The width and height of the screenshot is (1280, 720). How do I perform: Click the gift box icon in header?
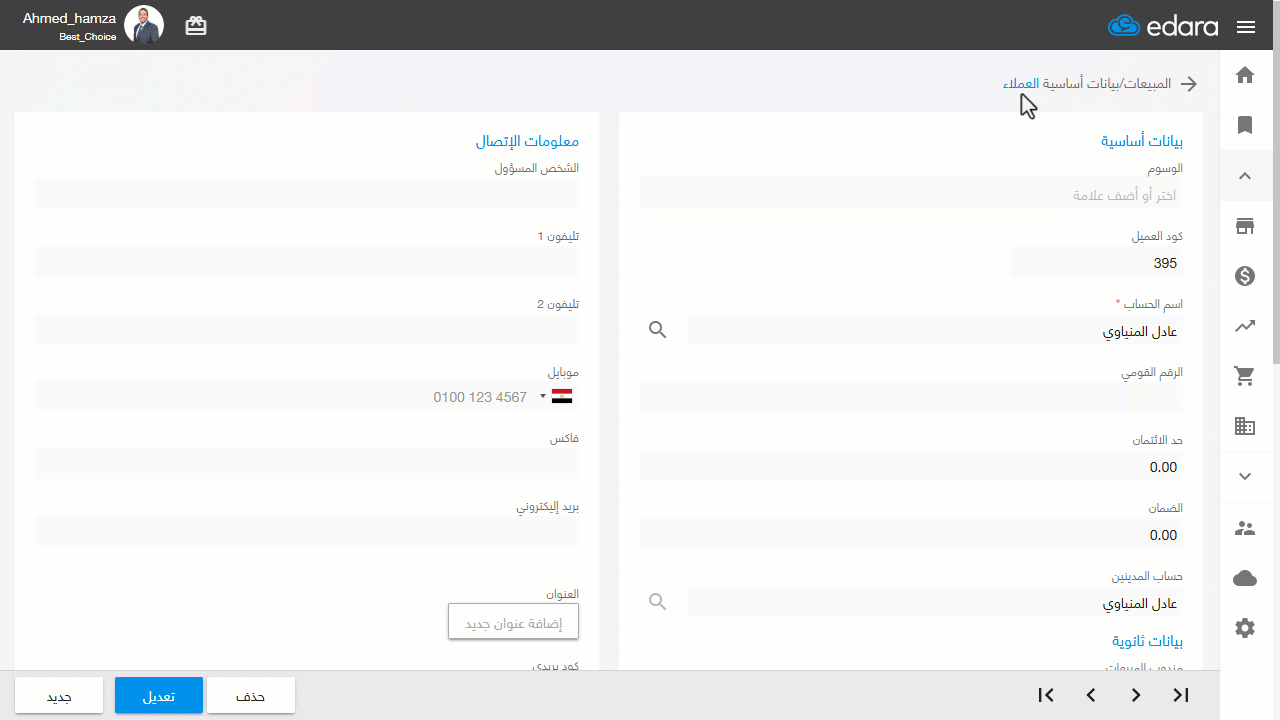pos(196,26)
